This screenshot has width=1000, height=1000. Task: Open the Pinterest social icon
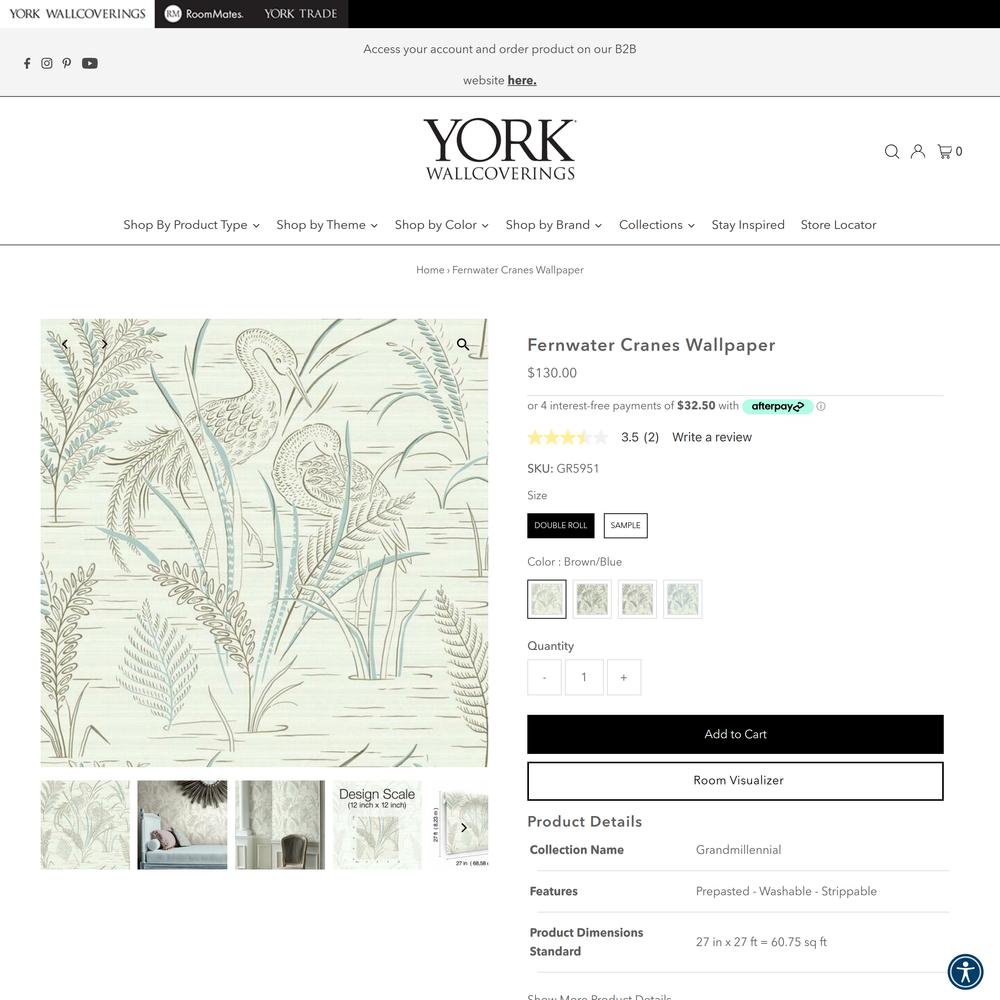67,63
